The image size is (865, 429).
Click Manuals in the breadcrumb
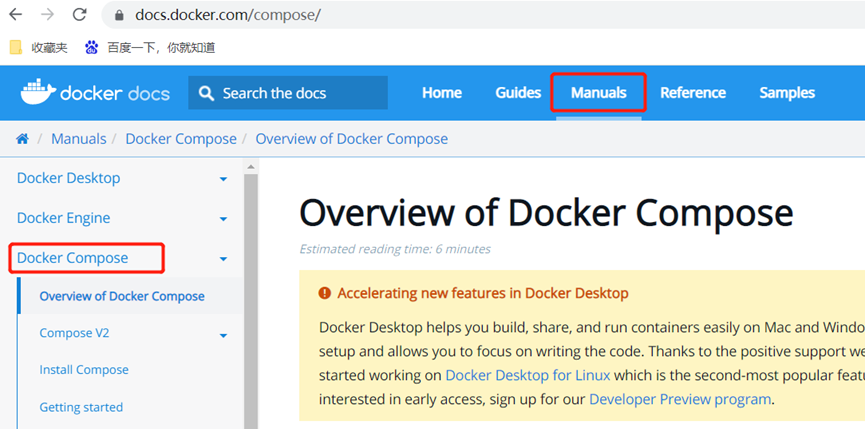point(79,139)
